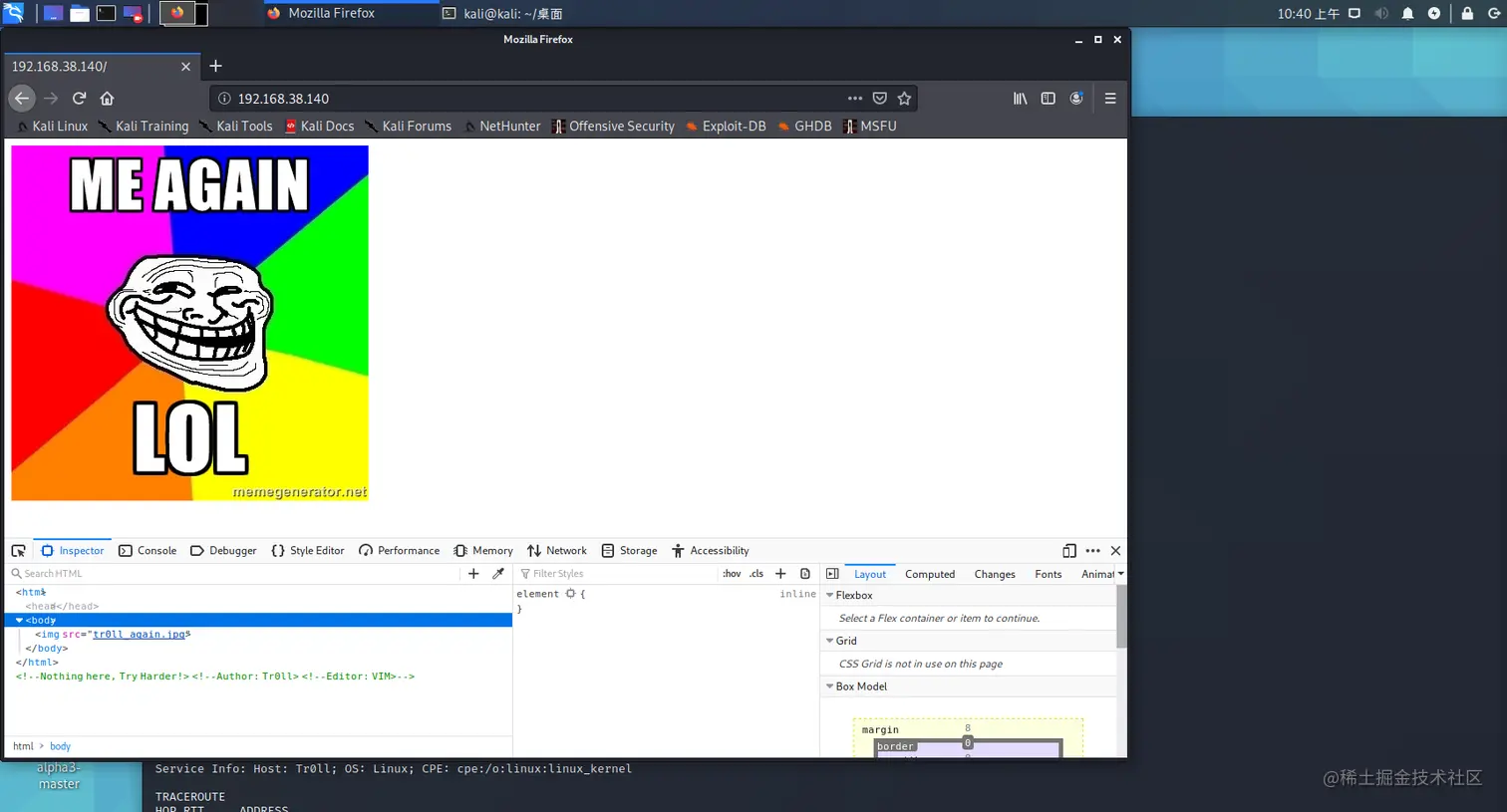Viewport: 1507px width, 812px height.
Task: Open the Library bookshelf icon
Action: tap(1020, 98)
